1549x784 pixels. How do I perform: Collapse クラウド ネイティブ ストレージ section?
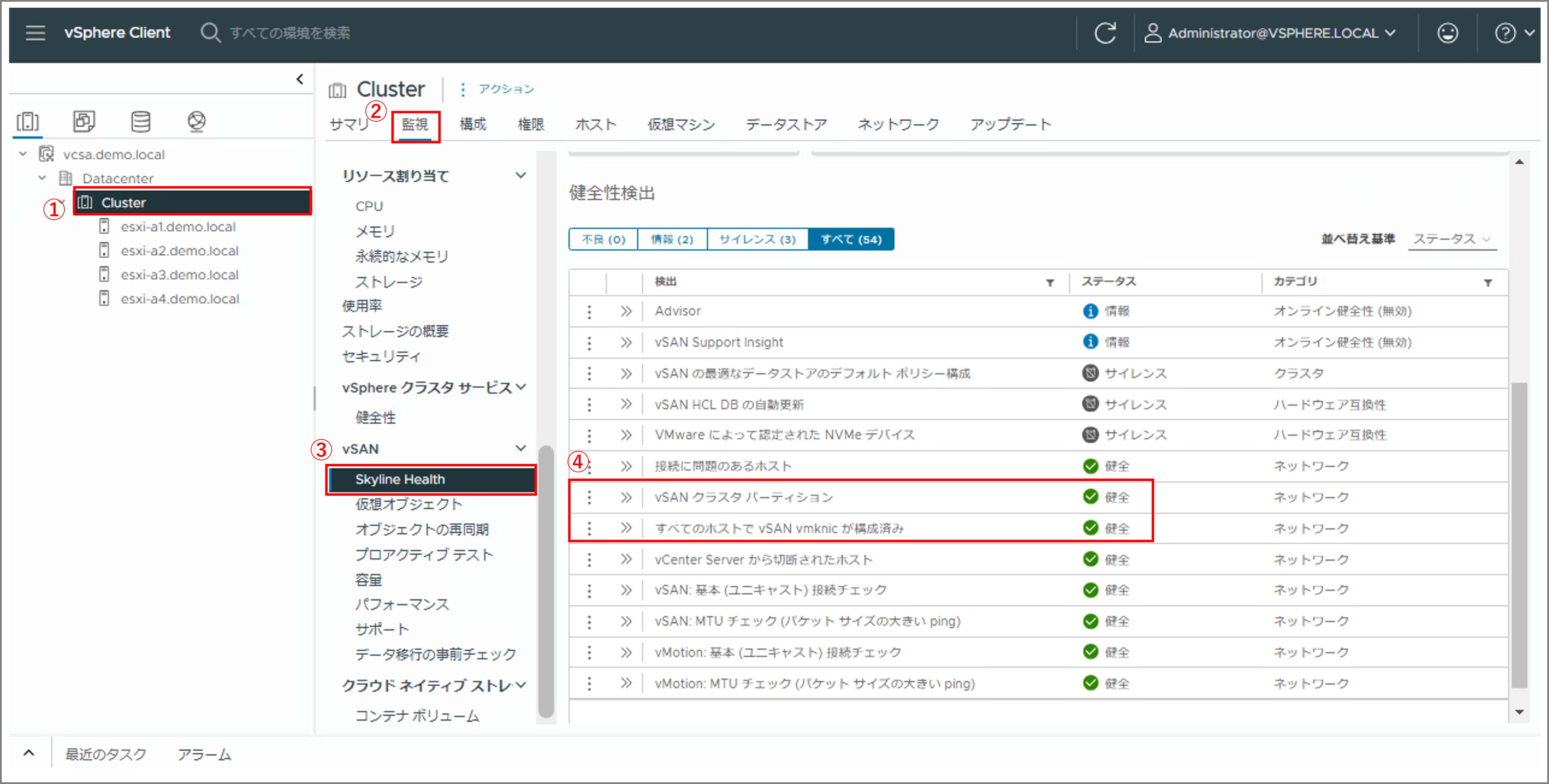pos(521,685)
